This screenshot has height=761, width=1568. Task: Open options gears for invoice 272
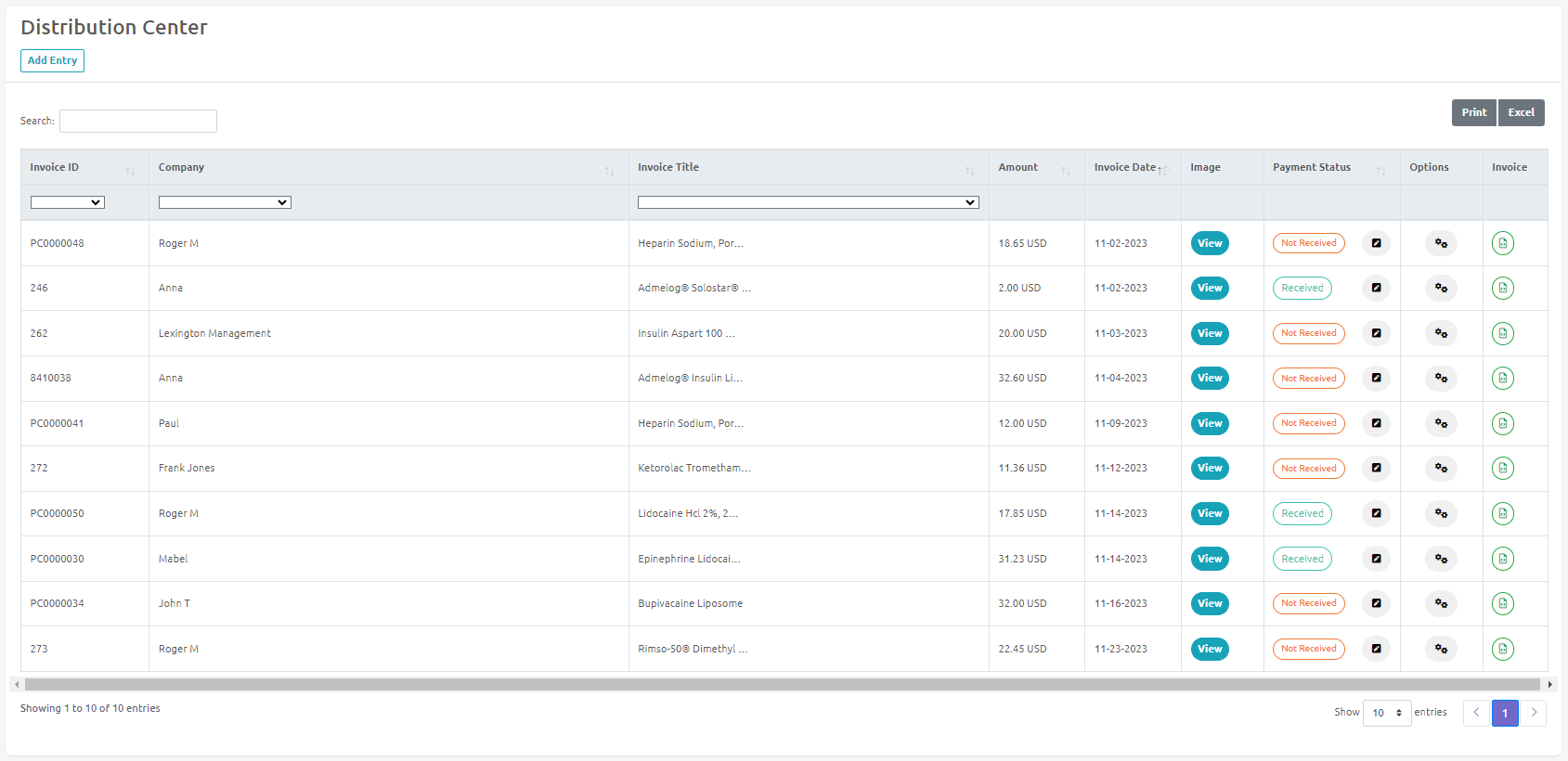[x=1441, y=468]
